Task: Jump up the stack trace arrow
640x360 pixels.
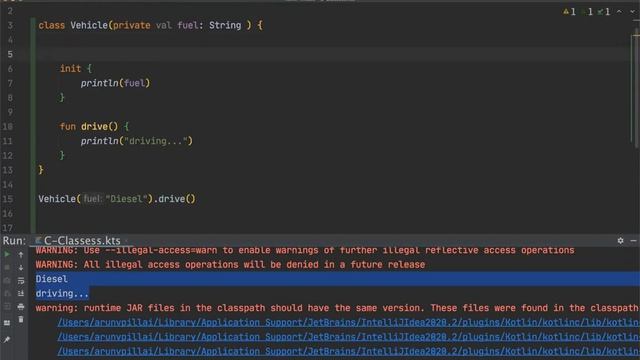Action: tap(21, 255)
